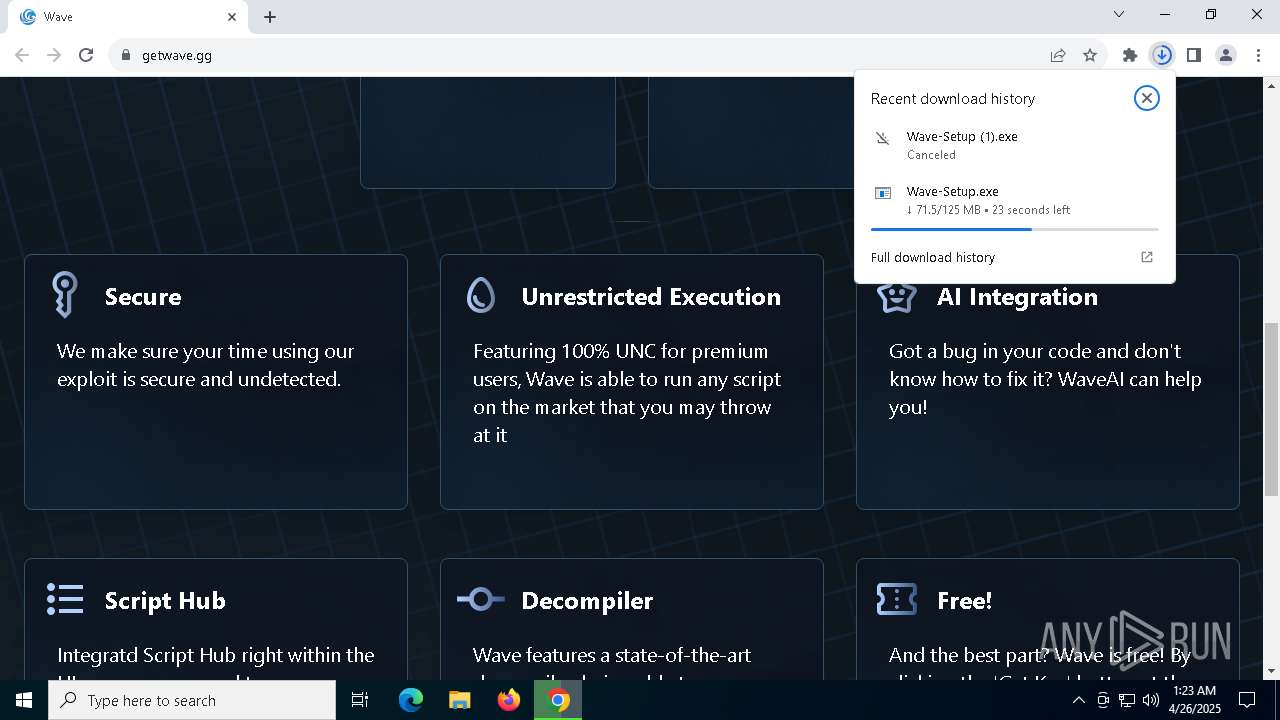Click the lock icon in address bar
The width and height of the screenshot is (1280, 720).
tap(126, 55)
